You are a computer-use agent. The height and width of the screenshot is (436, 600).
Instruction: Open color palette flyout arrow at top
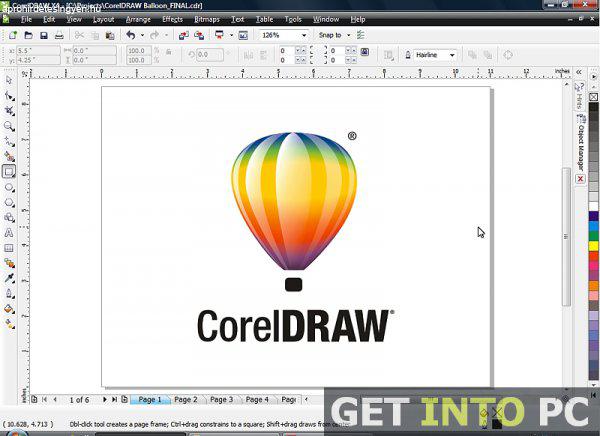coord(593,76)
